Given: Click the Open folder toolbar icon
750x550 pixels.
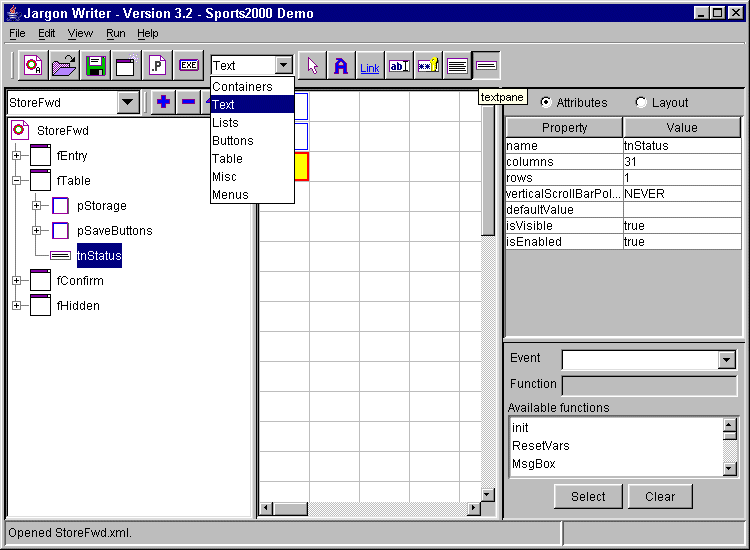Looking at the screenshot, I should click(x=65, y=66).
